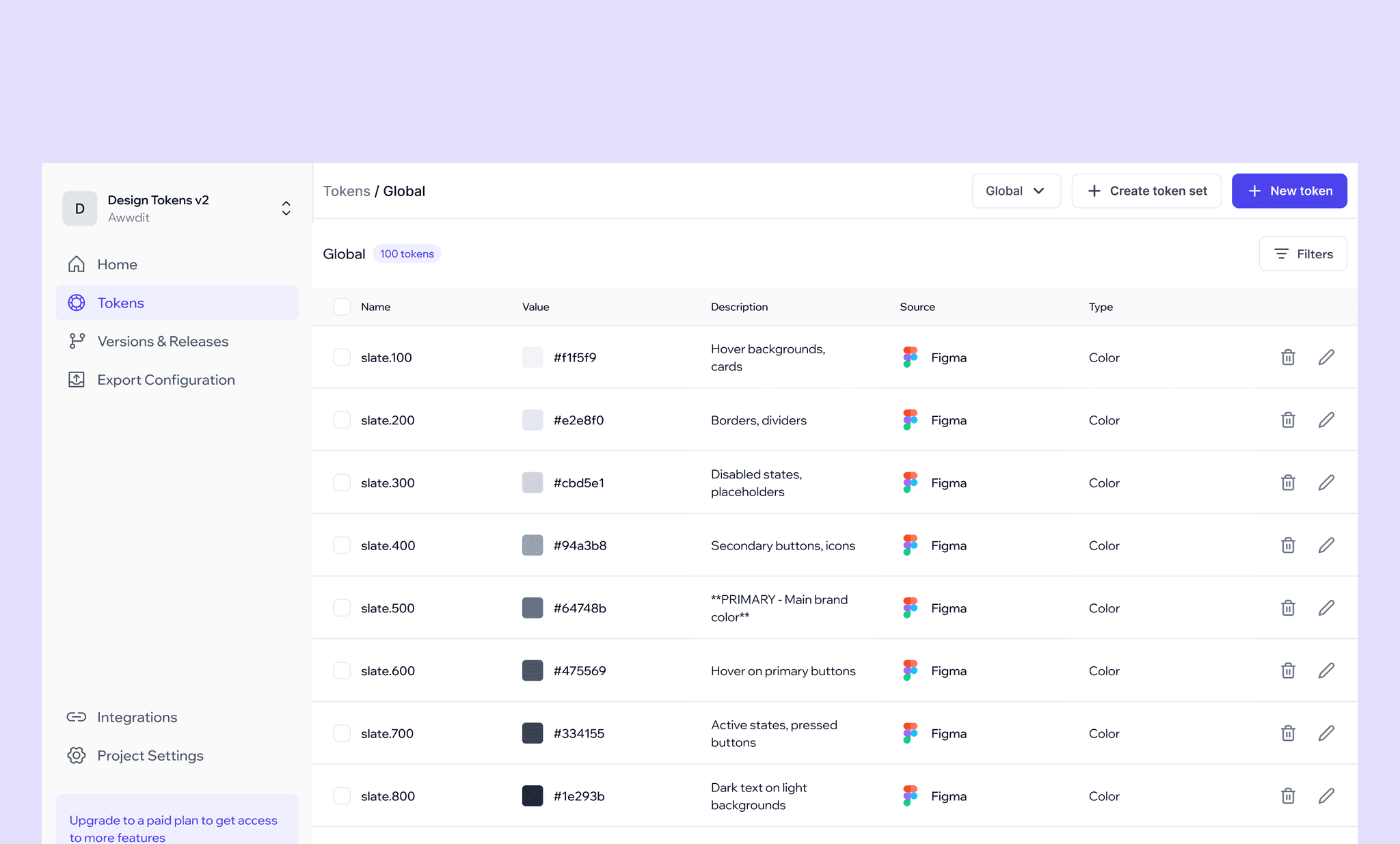Open the Global token set dropdown
The height and width of the screenshot is (844, 1400).
[1016, 191]
